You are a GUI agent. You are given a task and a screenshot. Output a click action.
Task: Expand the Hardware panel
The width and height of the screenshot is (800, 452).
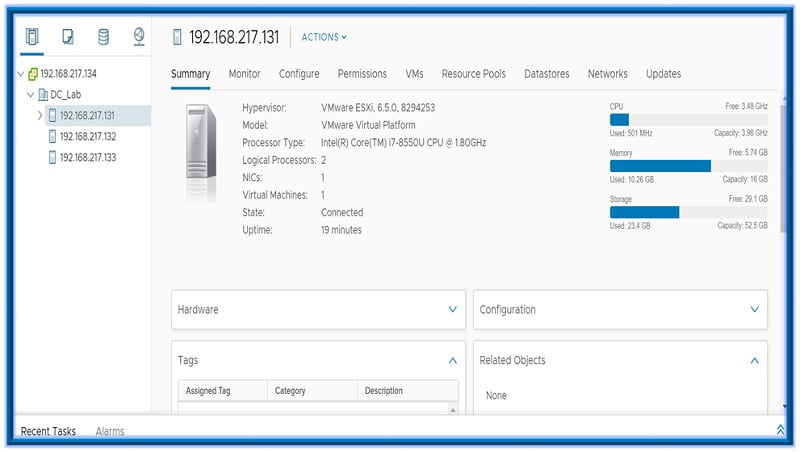452,310
